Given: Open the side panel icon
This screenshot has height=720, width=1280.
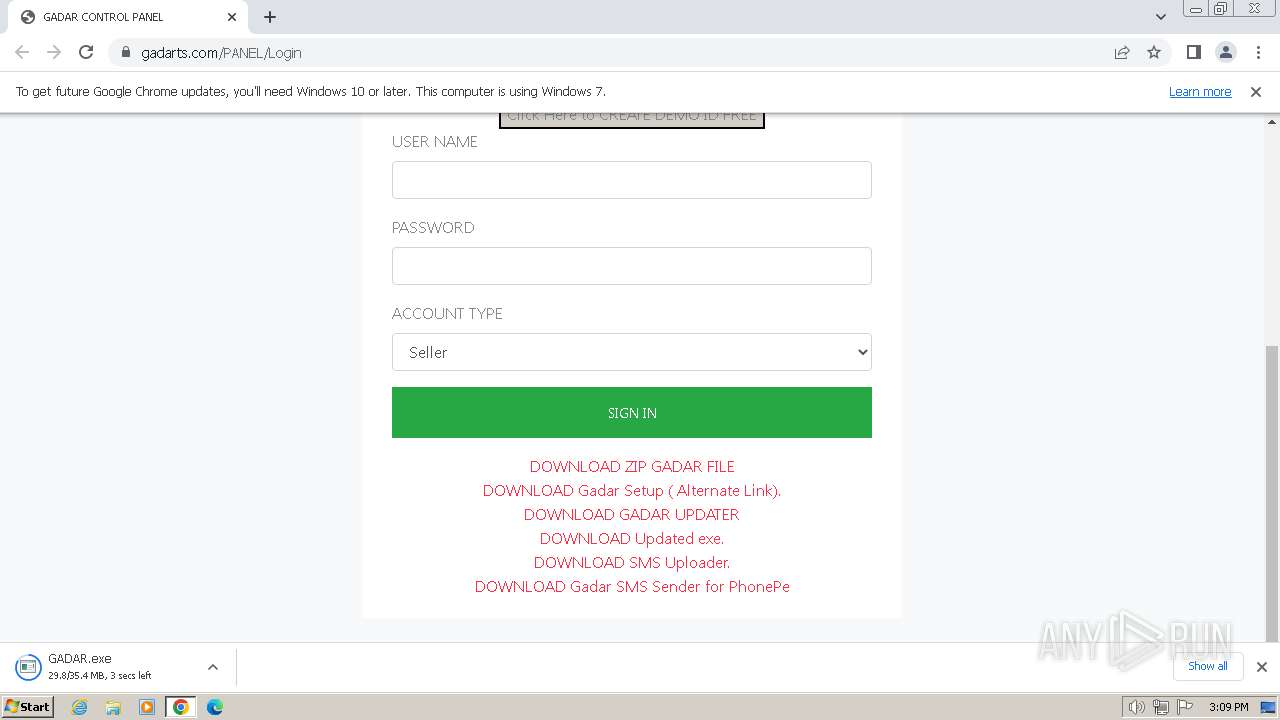Looking at the screenshot, I should 1194,52.
